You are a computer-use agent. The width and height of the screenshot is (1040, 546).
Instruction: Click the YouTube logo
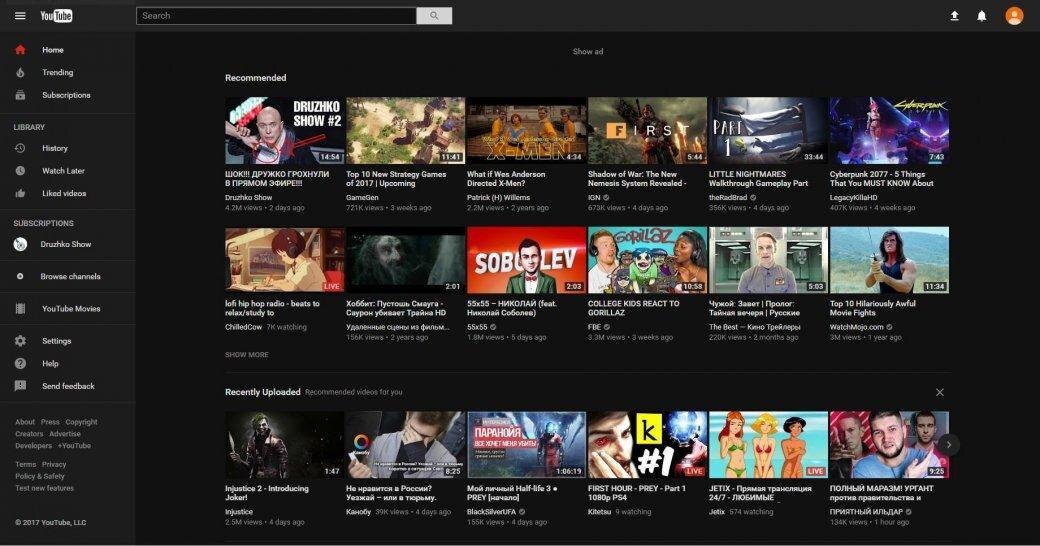coord(56,16)
